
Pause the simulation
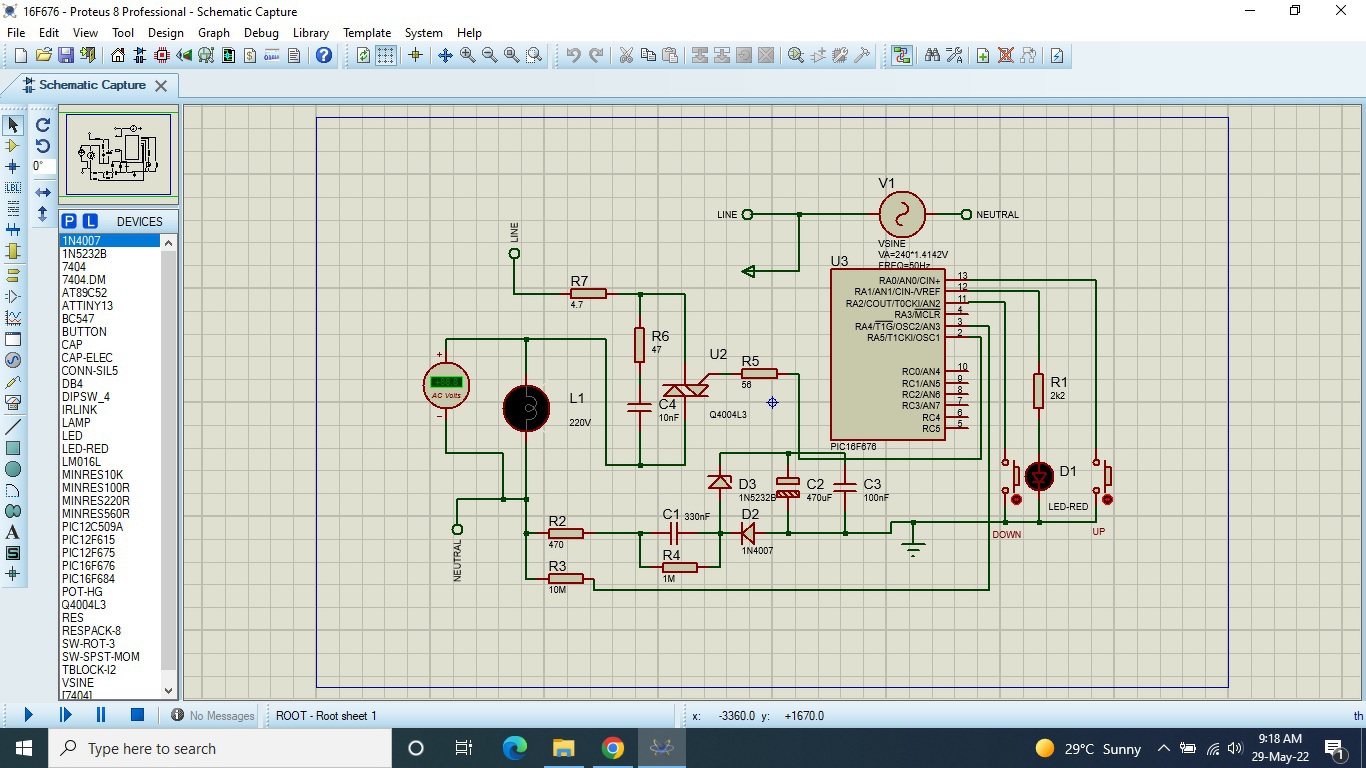(x=101, y=715)
